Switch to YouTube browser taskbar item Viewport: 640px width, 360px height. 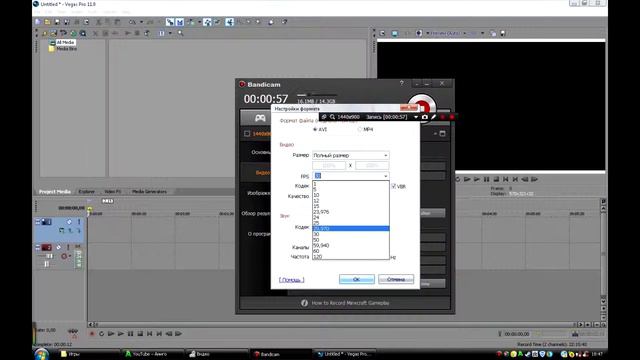[153, 354]
